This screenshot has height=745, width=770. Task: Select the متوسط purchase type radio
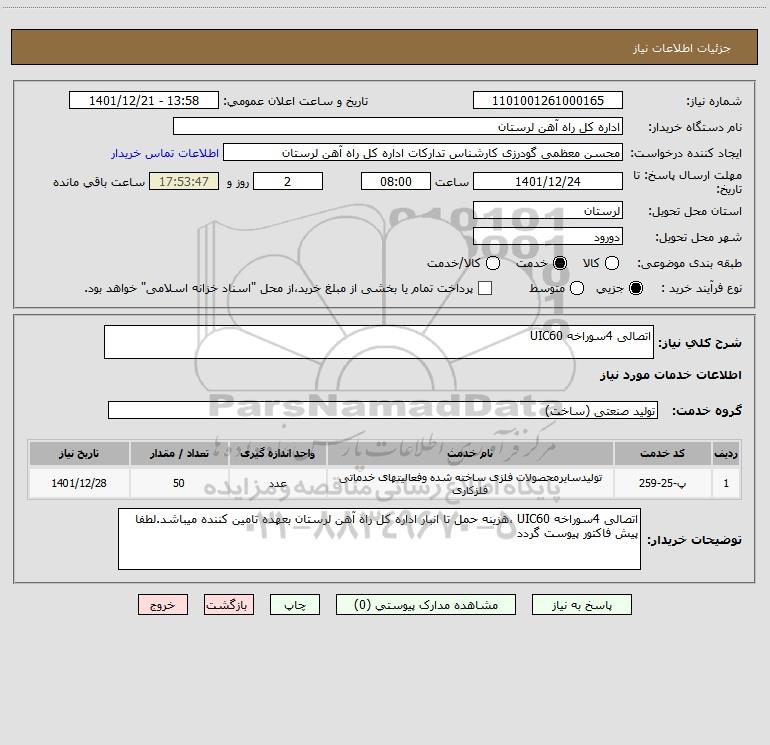click(x=577, y=288)
